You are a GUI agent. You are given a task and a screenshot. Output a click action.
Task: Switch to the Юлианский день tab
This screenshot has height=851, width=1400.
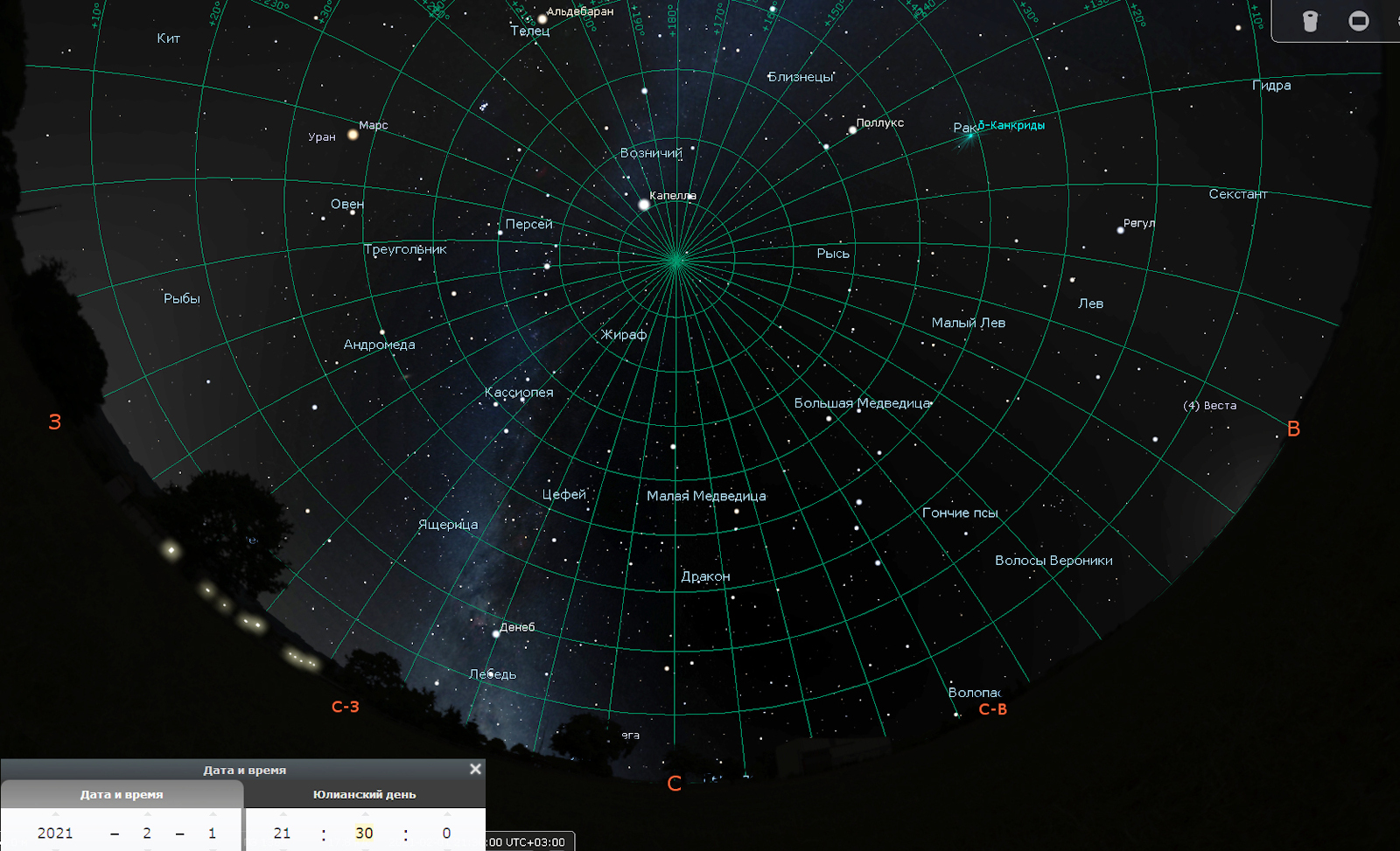[365, 794]
